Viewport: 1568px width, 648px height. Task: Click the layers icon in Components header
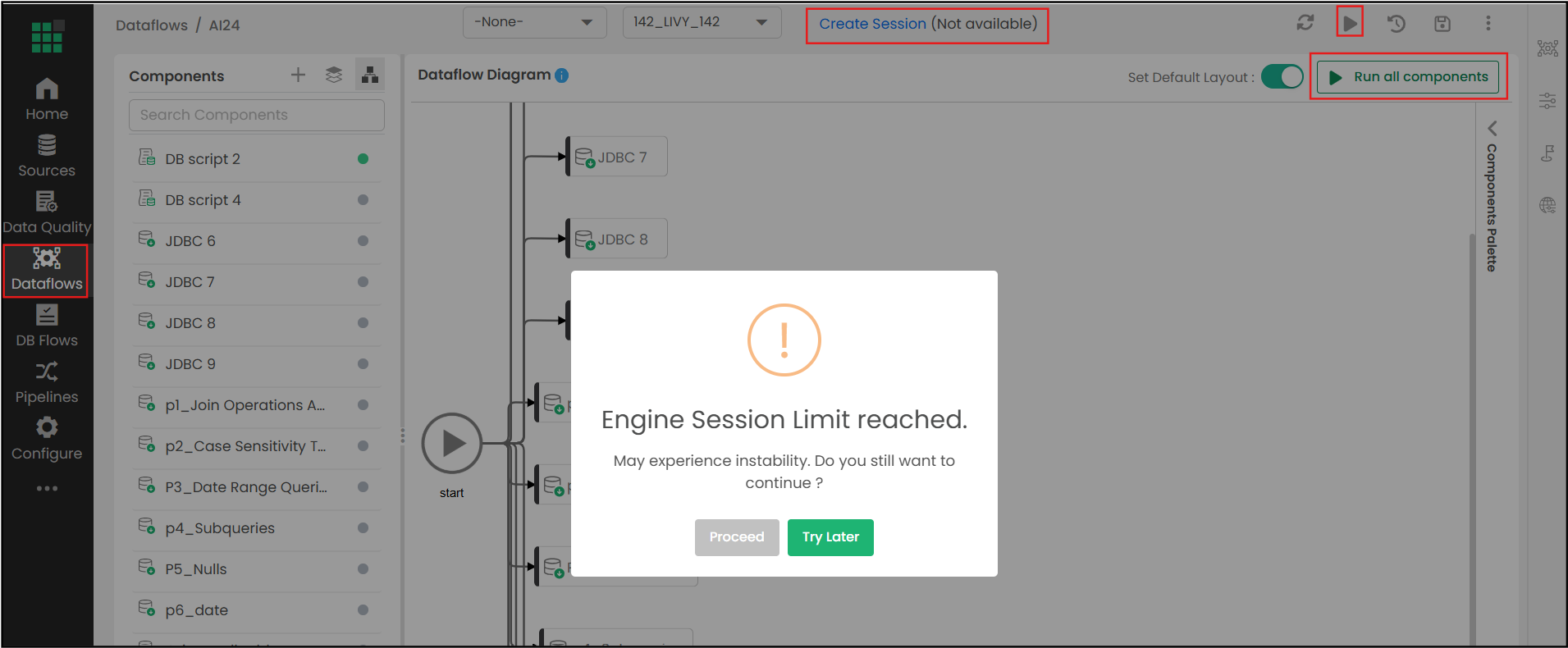tap(333, 75)
